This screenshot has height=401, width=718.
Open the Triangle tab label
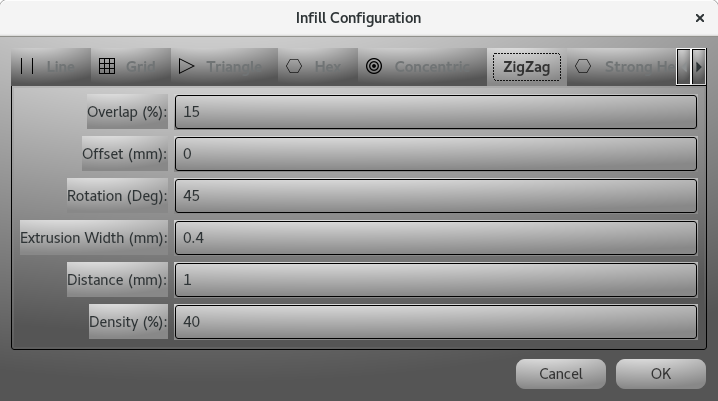click(x=234, y=67)
